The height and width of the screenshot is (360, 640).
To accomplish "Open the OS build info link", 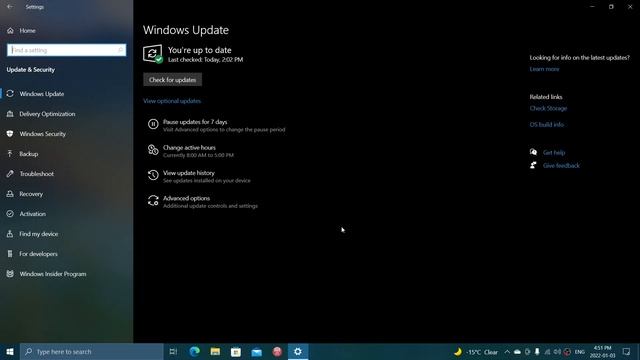I will (547, 124).
